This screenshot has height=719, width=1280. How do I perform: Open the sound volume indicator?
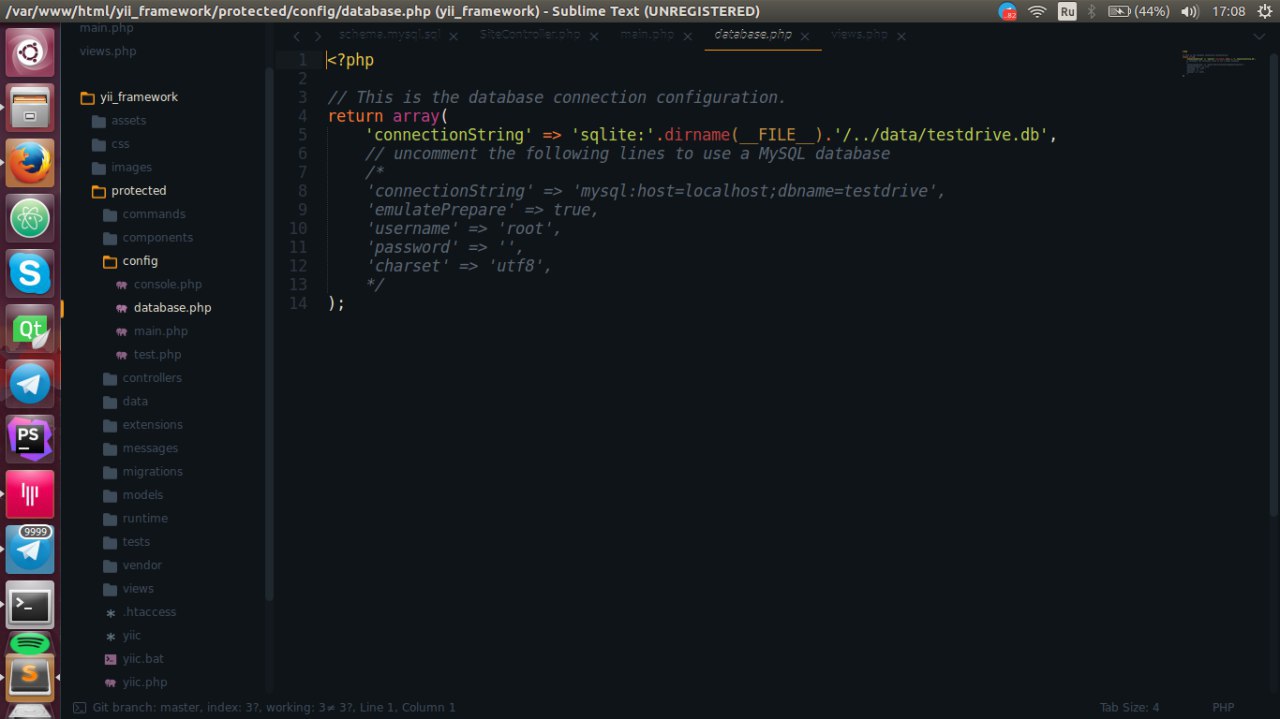(1189, 11)
